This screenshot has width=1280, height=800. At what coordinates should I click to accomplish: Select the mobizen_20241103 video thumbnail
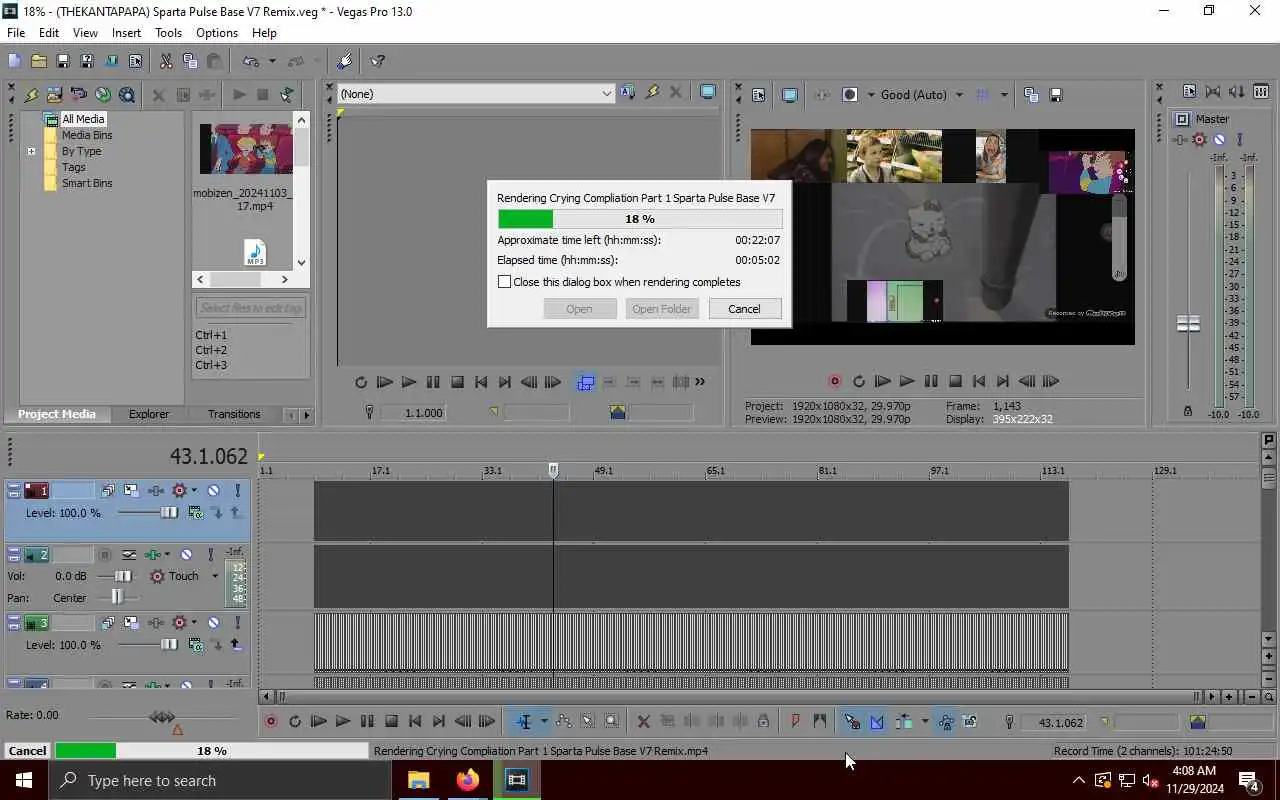click(x=246, y=149)
